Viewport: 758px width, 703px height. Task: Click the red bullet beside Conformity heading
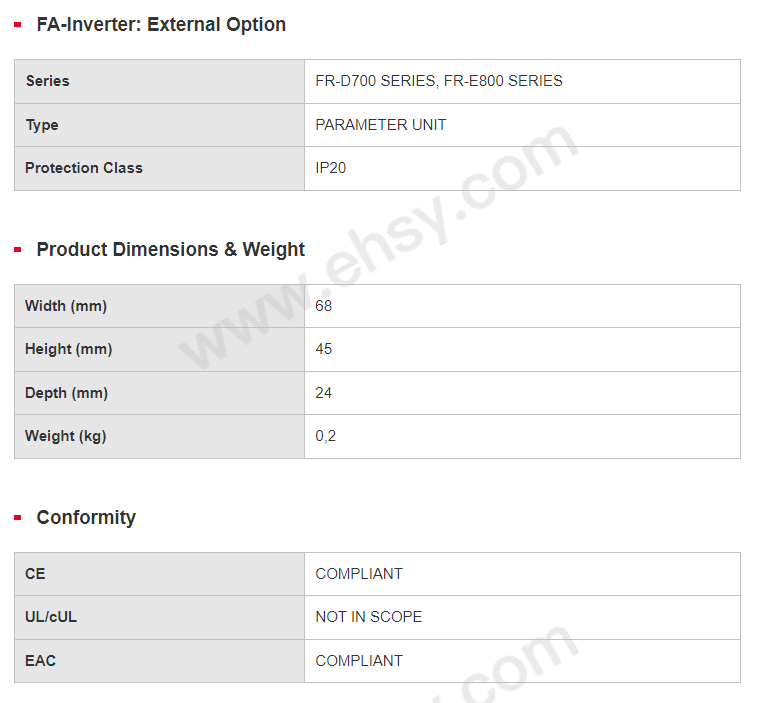click(x=18, y=518)
